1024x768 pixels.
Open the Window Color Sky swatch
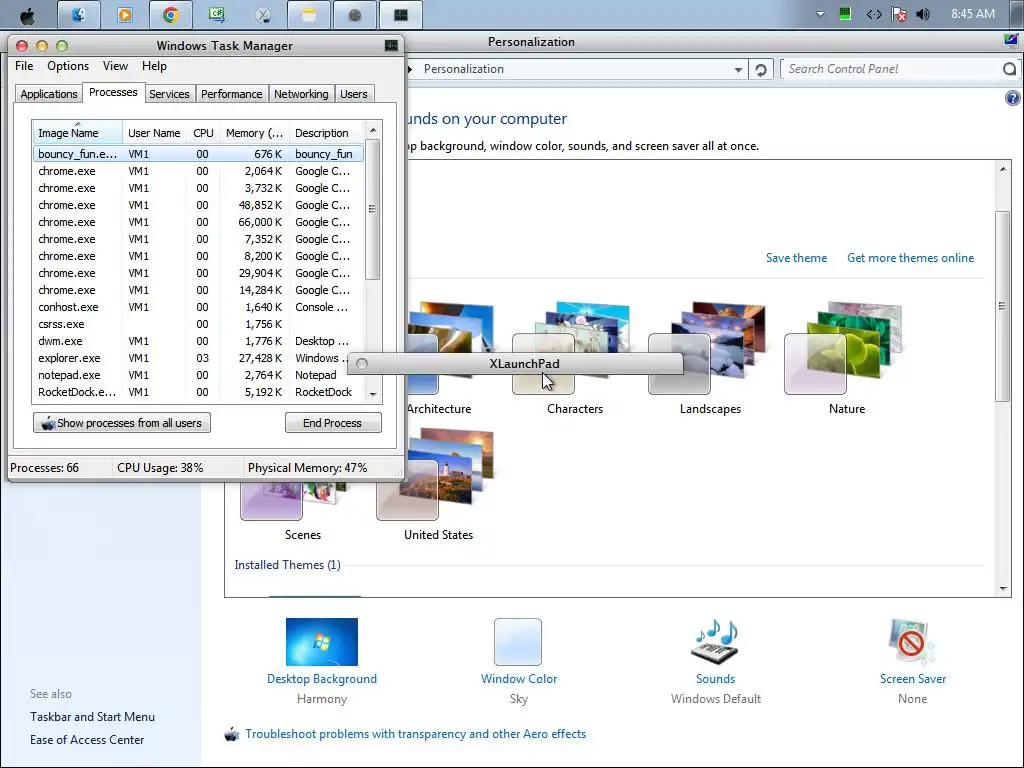(518, 641)
